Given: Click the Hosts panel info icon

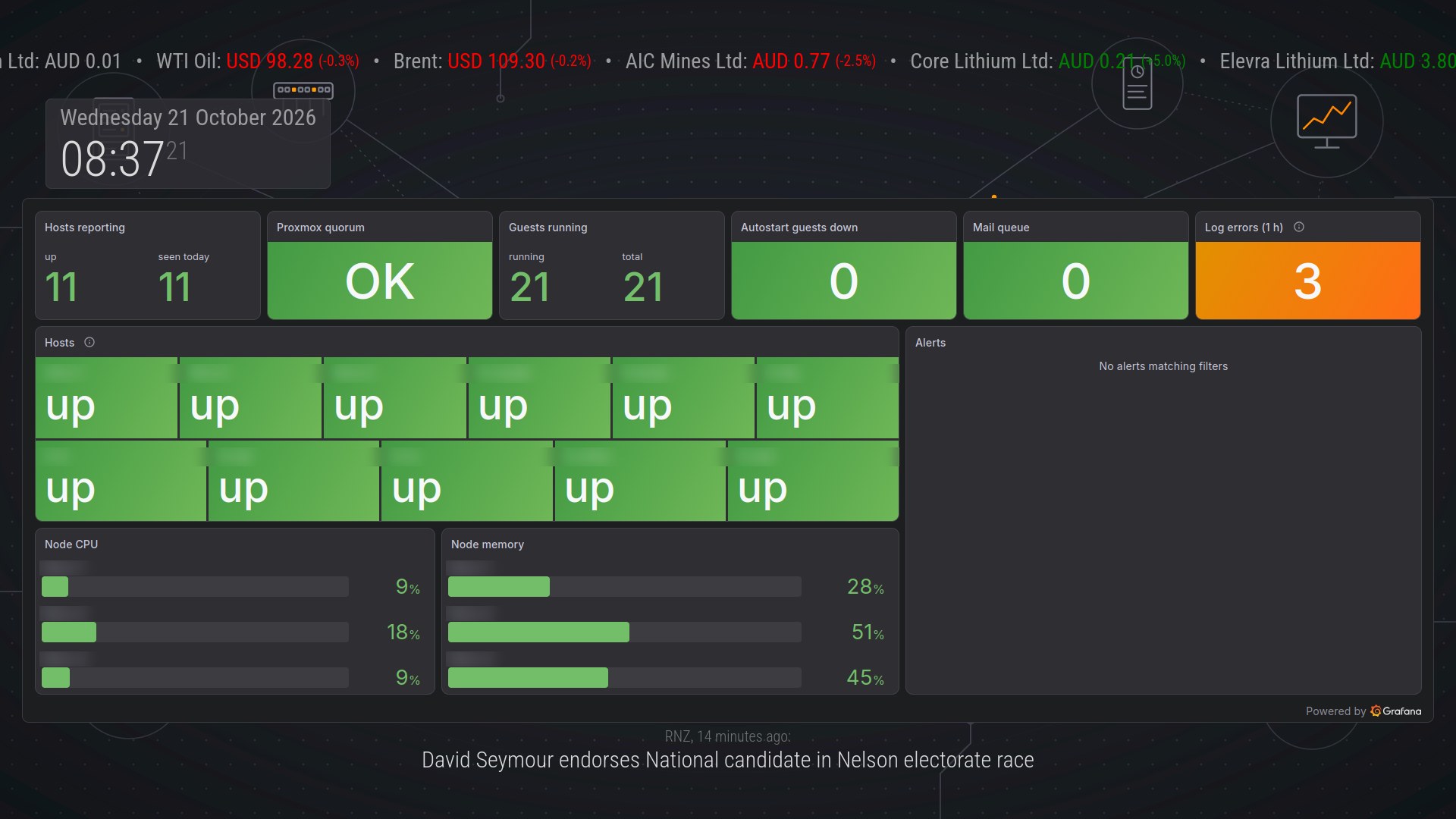Looking at the screenshot, I should [x=89, y=342].
